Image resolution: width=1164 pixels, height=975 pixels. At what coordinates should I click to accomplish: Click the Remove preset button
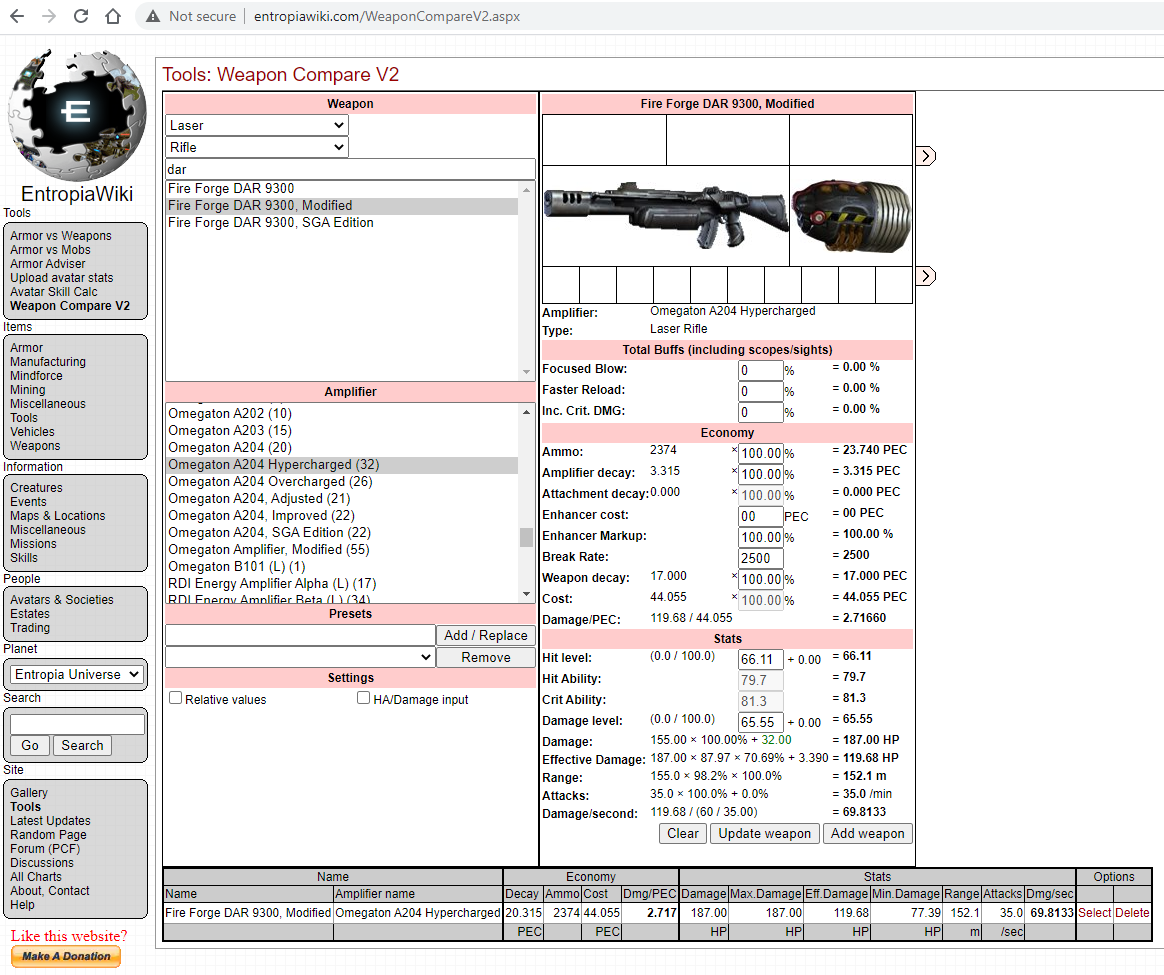[x=485, y=657]
